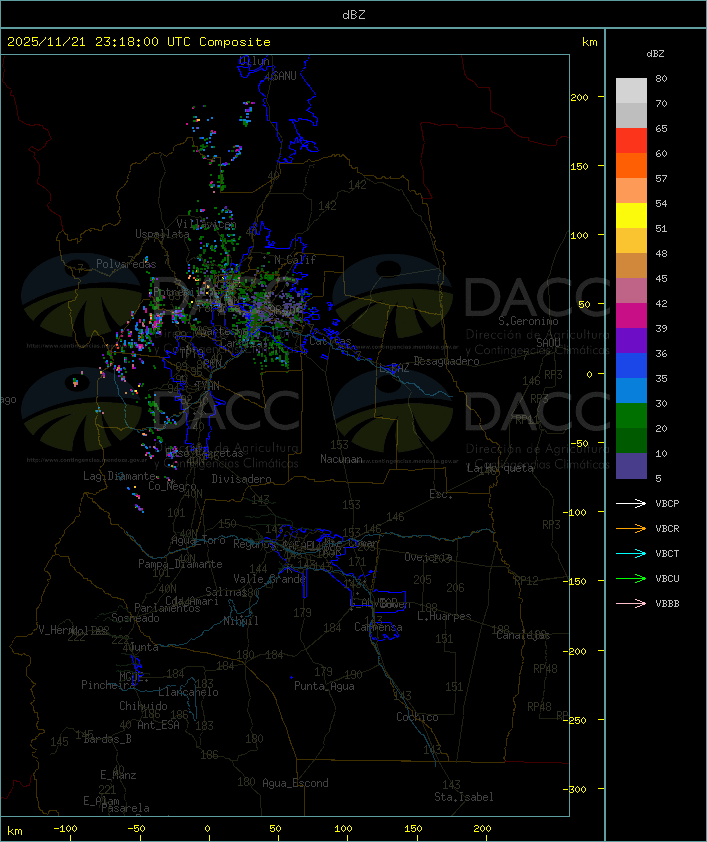Image resolution: width=707 pixels, height=842 pixels.
Task: Click the VBCR legend label
Action: click(667, 528)
